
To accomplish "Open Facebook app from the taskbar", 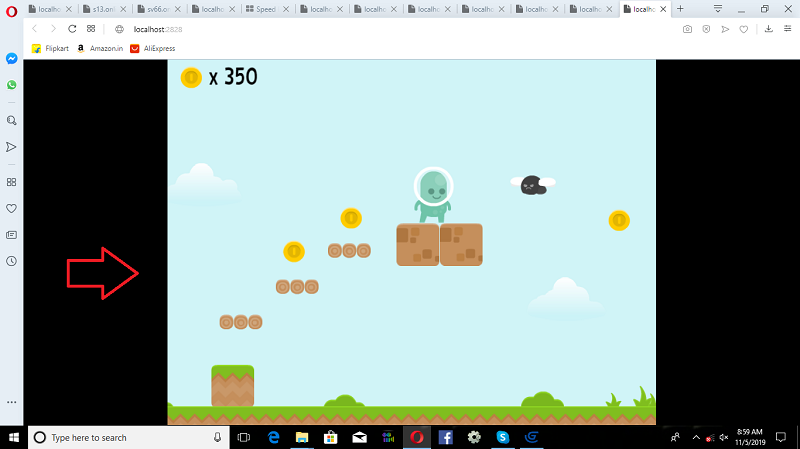I will point(445,437).
